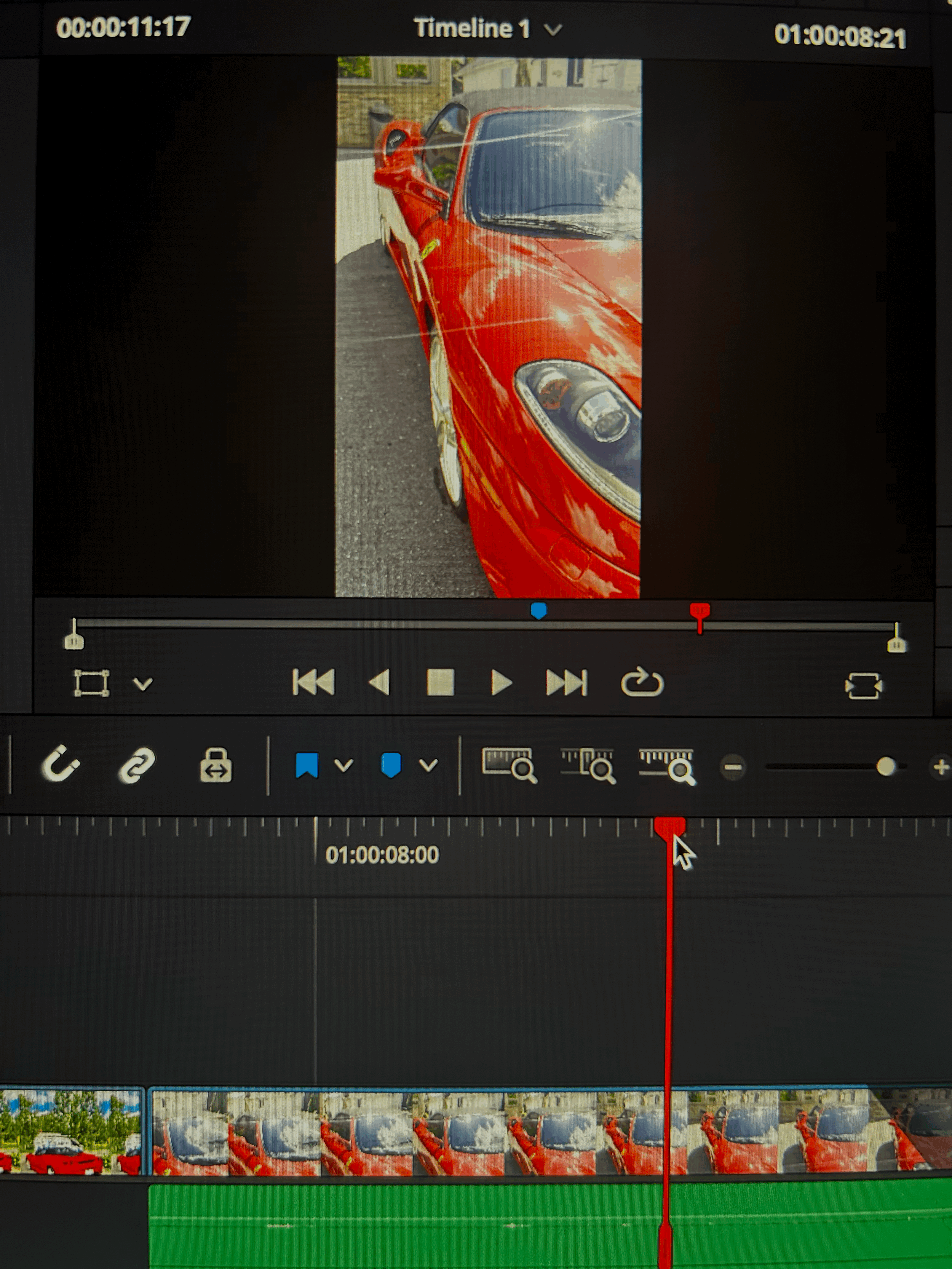
Task: Click the match frame icon
Action: [864, 686]
